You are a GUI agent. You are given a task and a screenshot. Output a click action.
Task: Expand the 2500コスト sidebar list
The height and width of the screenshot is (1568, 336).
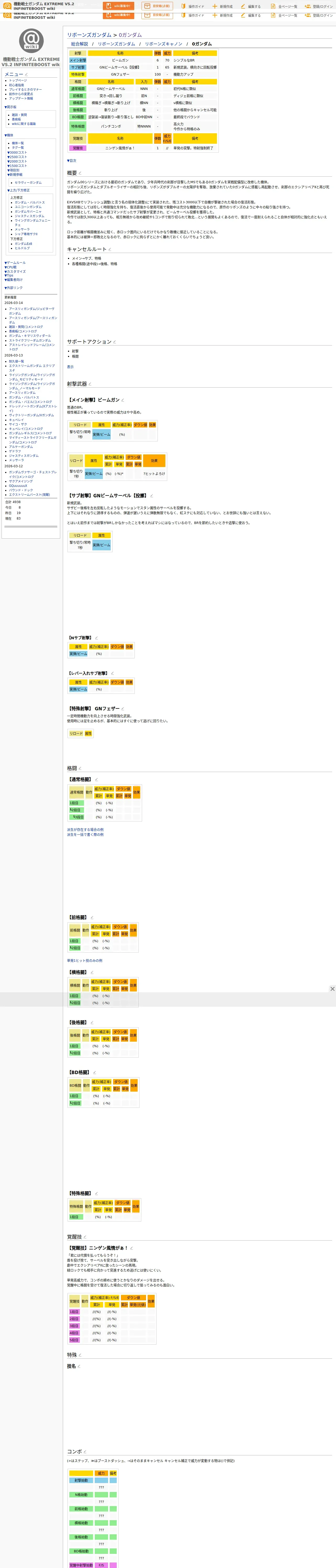tap(17, 157)
